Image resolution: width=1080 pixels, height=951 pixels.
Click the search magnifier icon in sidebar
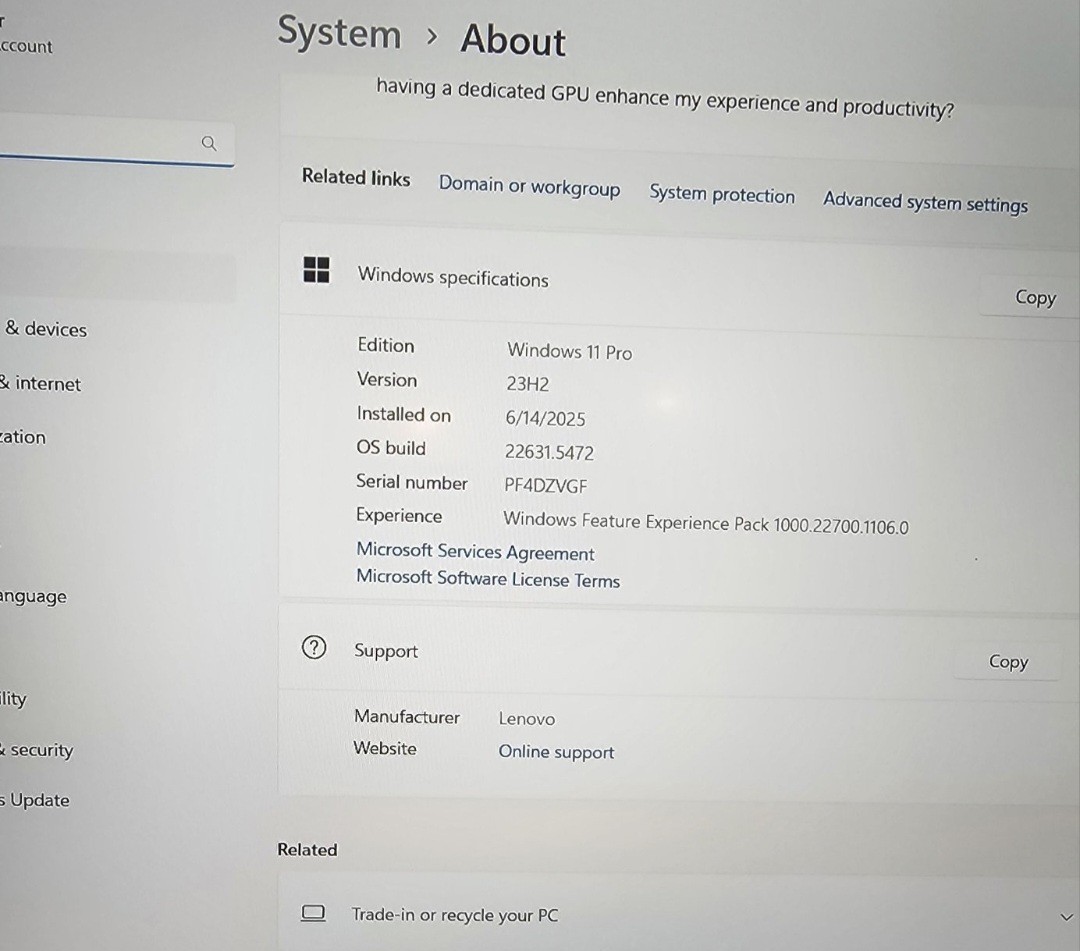[209, 143]
